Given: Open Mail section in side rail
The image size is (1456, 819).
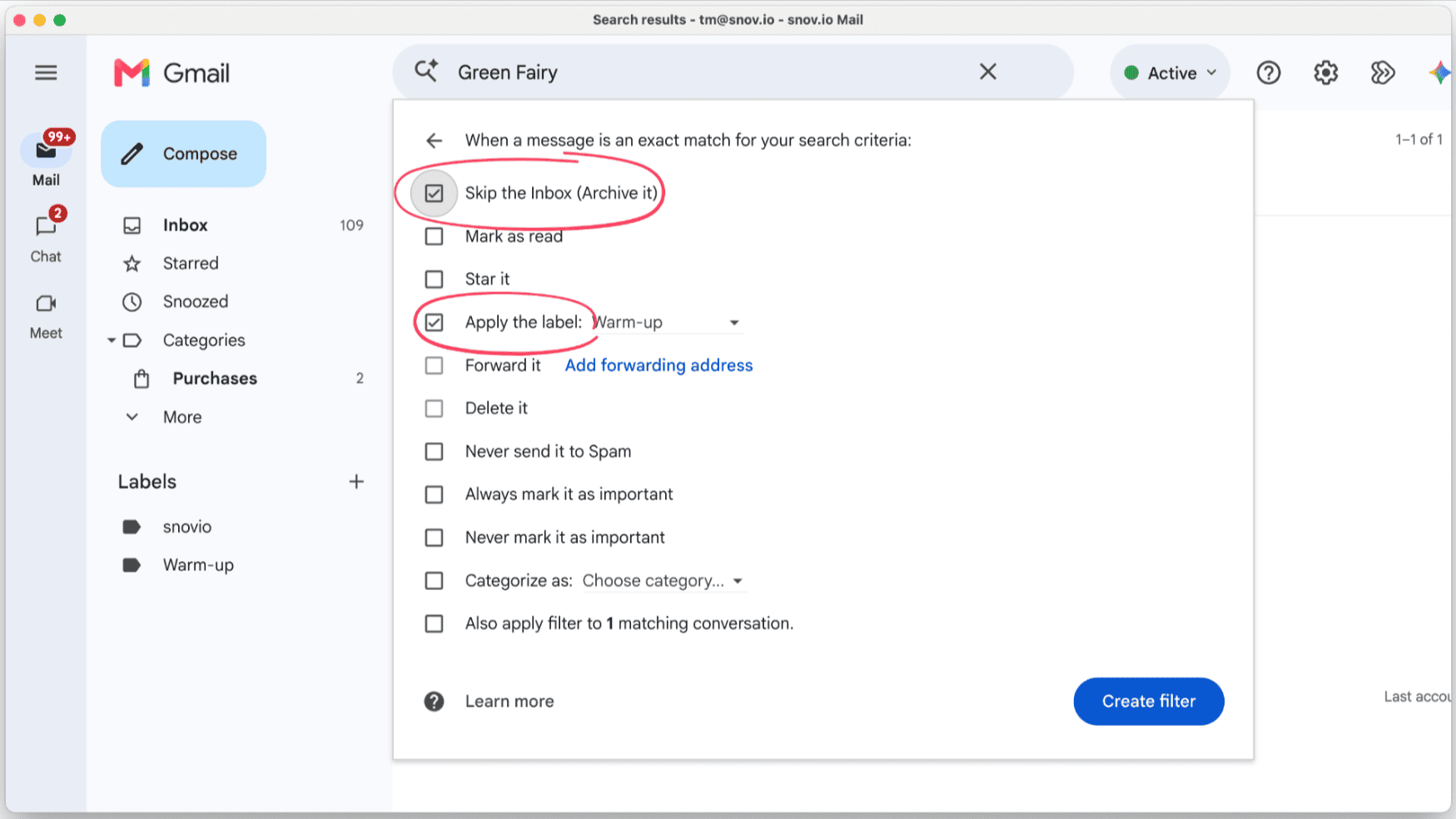Looking at the screenshot, I should point(46,158).
